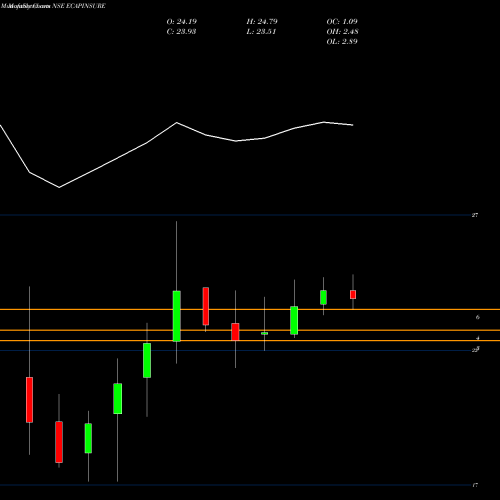Select the low value L: 23.51
Screen dimensions: 500x500
[x=261, y=32]
